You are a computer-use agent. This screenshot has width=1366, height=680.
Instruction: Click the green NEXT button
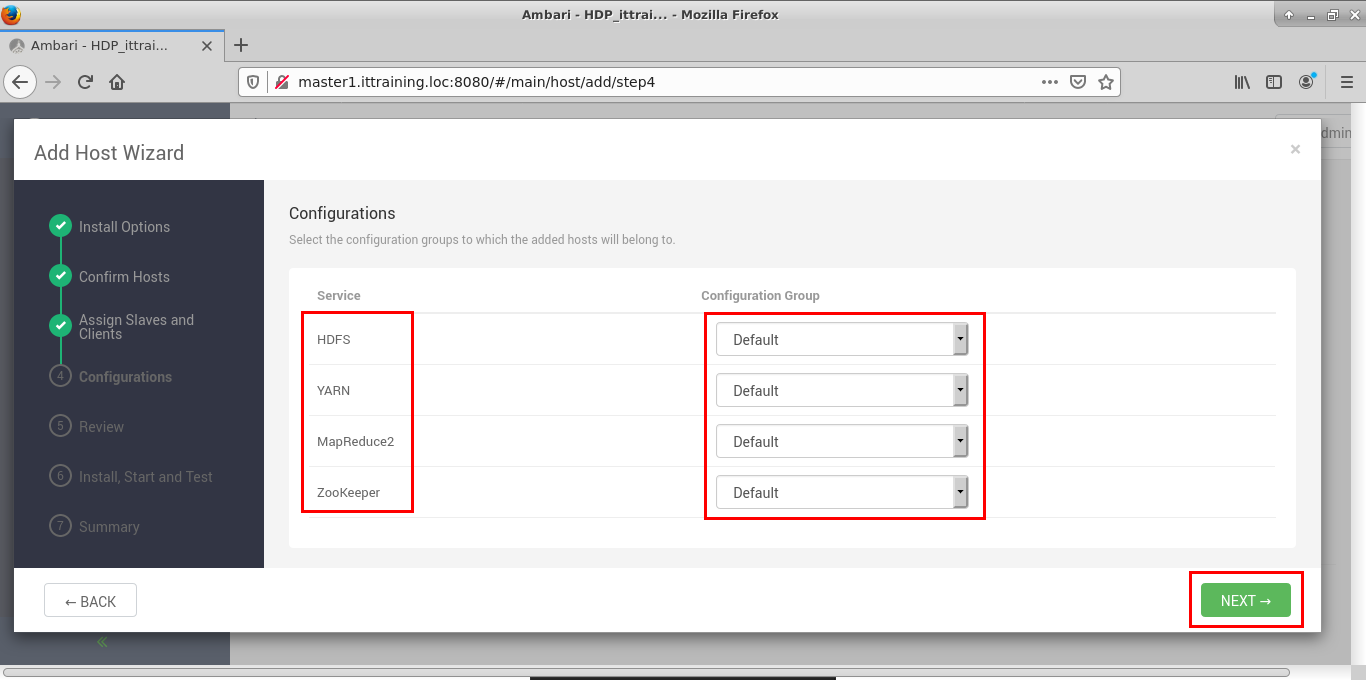1245,601
